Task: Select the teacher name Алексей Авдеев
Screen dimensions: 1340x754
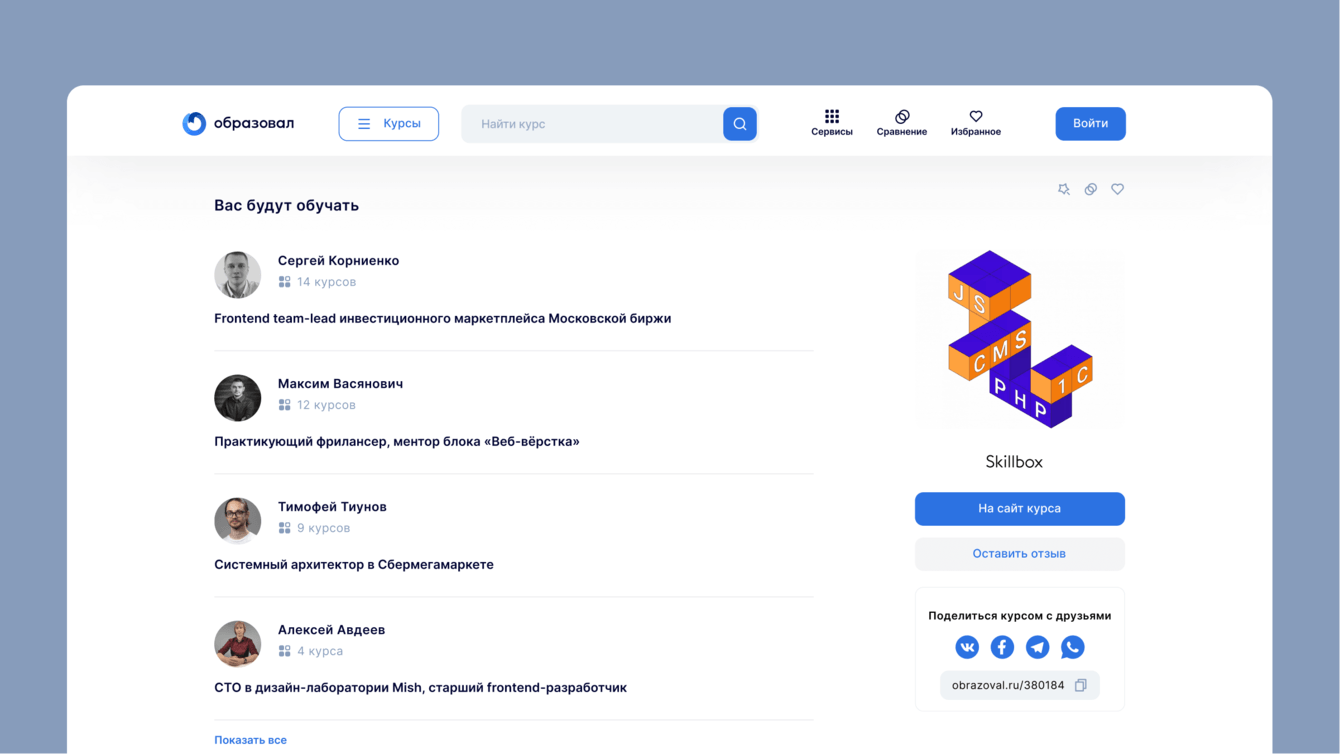Action: 331,630
